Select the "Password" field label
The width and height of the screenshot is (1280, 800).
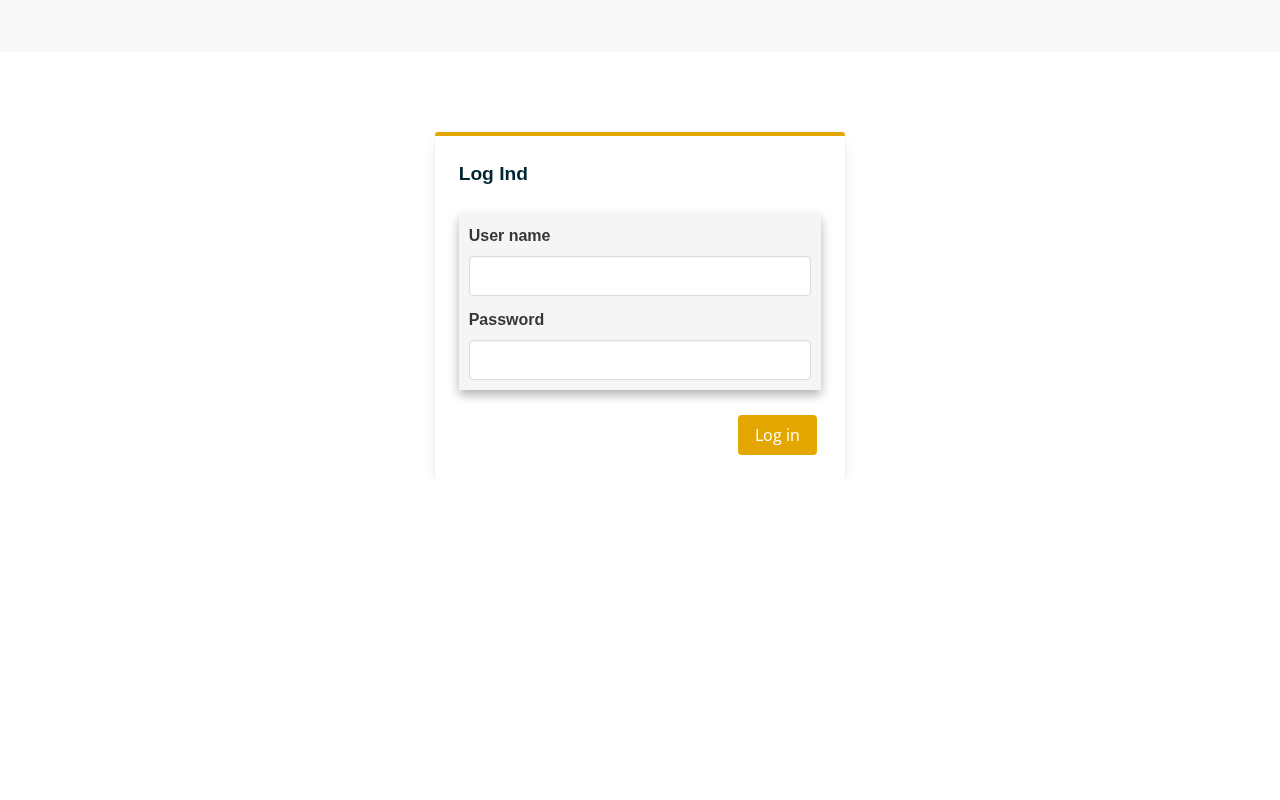point(506,320)
